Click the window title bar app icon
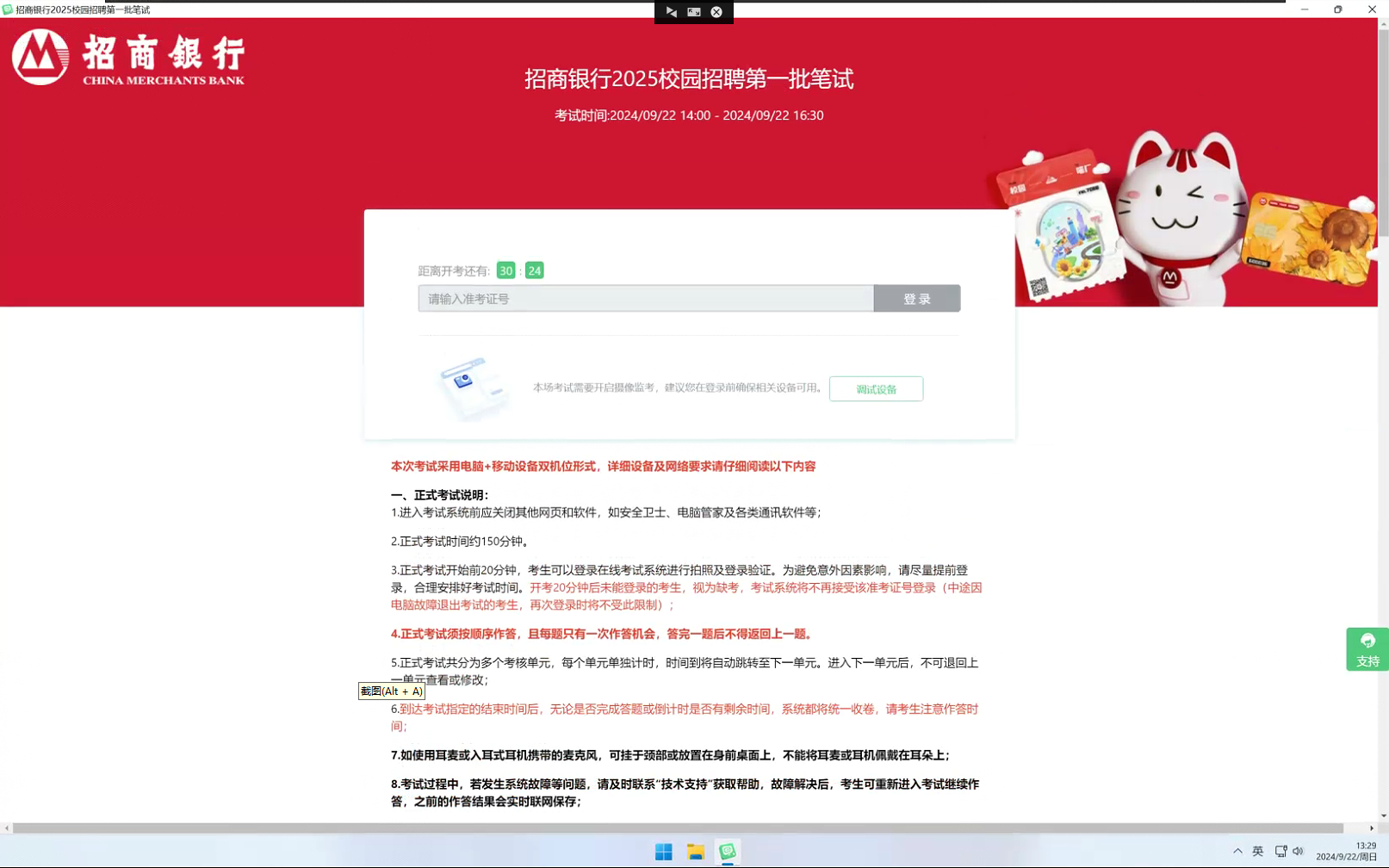This screenshot has width=1389, height=868. click(x=8, y=9)
